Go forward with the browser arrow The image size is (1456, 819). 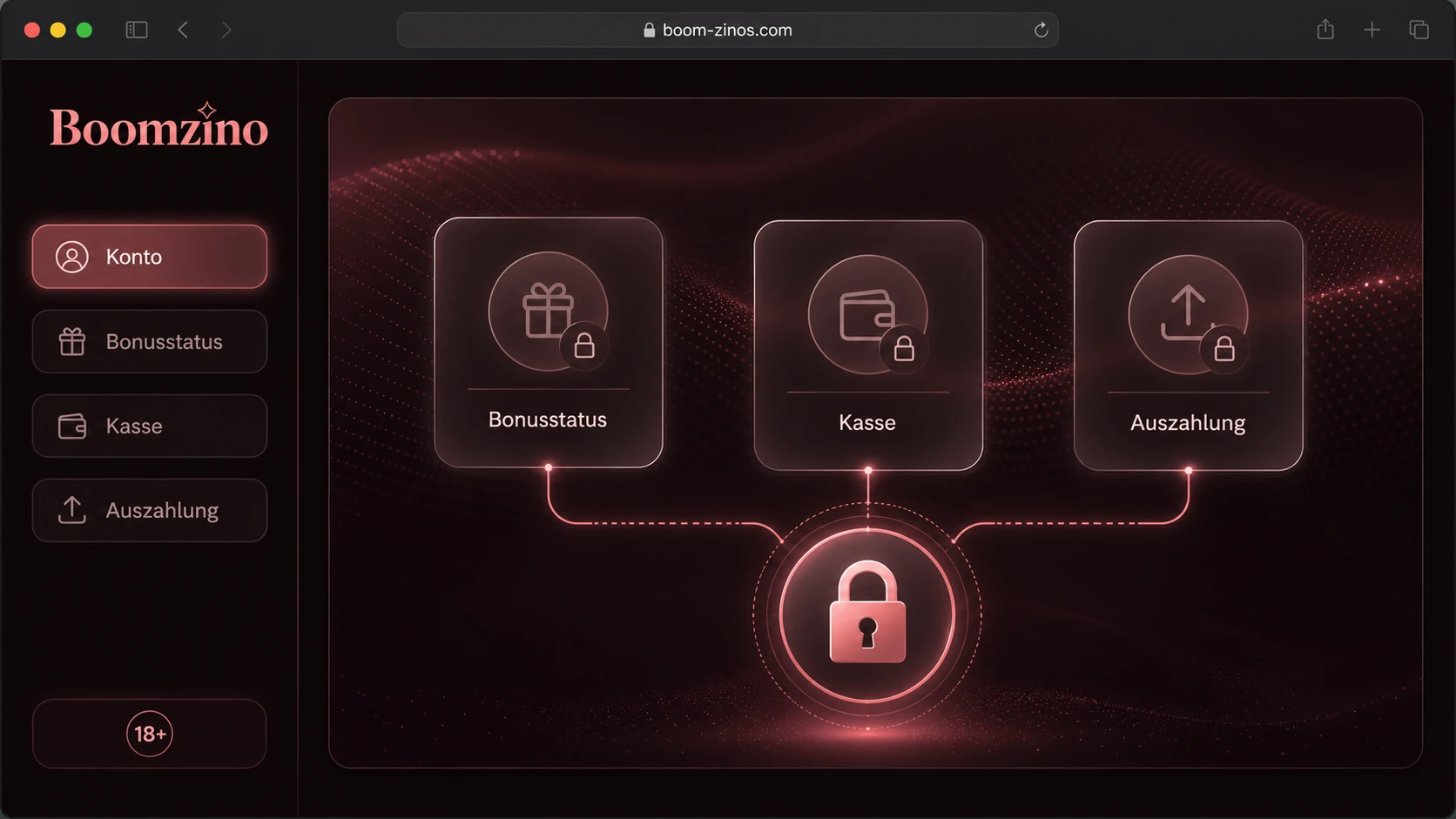click(x=226, y=30)
